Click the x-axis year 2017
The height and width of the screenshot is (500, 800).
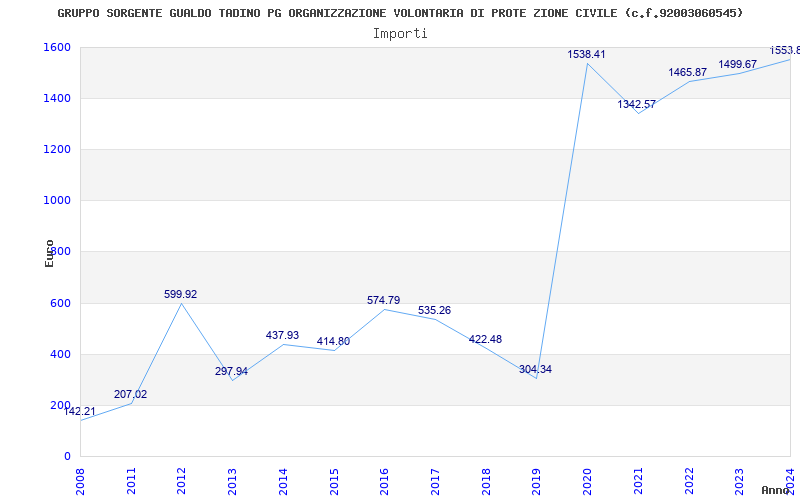click(x=435, y=482)
